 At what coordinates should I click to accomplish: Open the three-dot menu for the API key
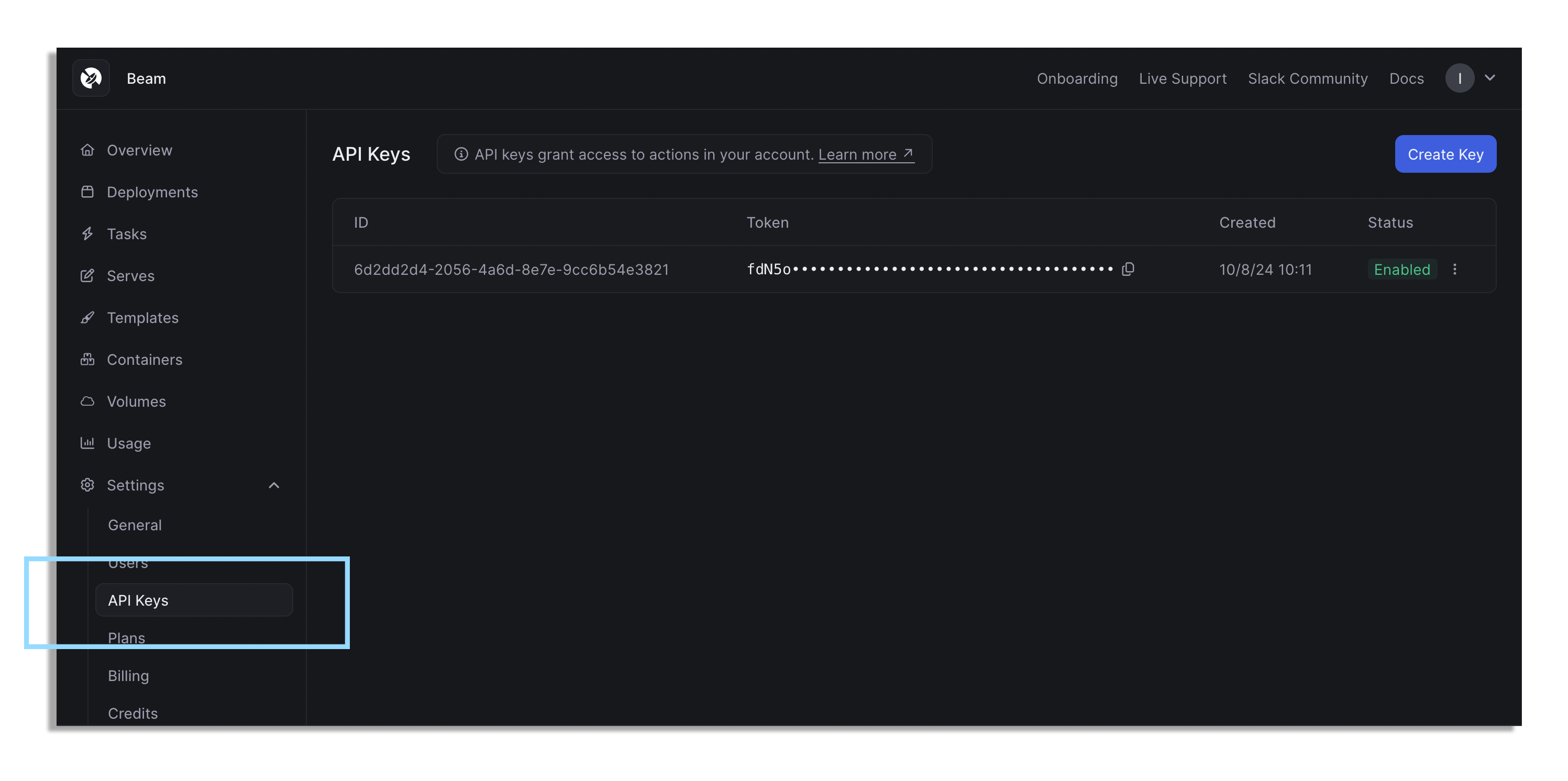[x=1455, y=269]
